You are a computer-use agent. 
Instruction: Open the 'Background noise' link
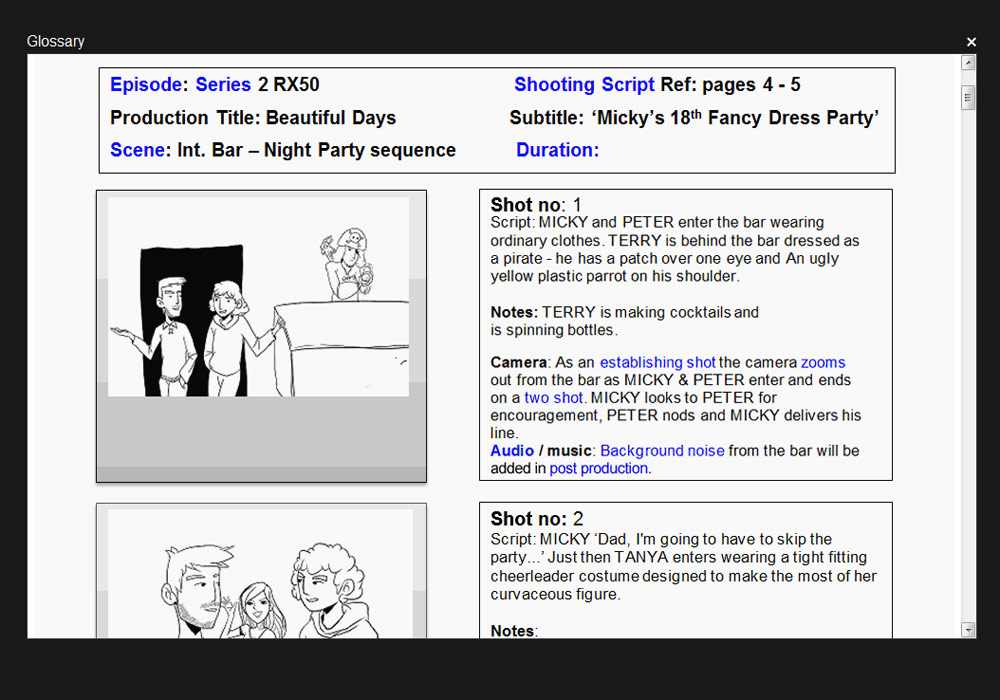pyautogui.click(x=662, y=451)
